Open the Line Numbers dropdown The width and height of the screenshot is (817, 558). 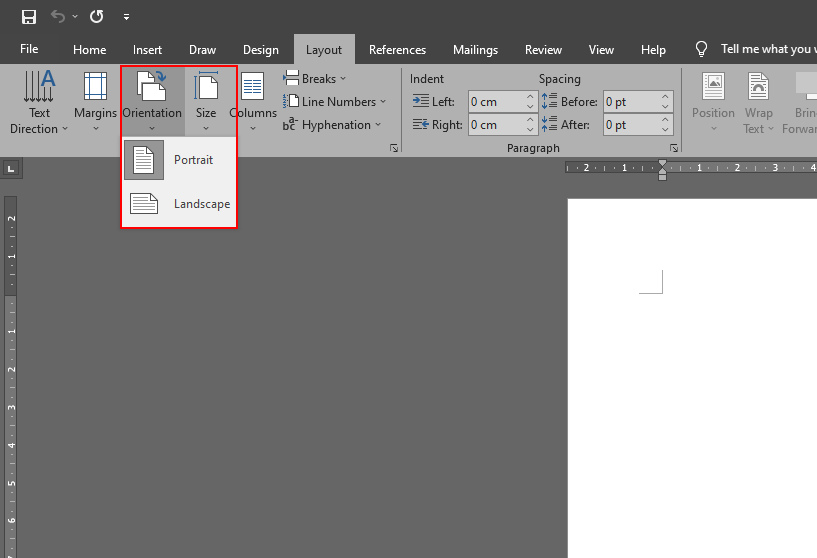[335, 102]
